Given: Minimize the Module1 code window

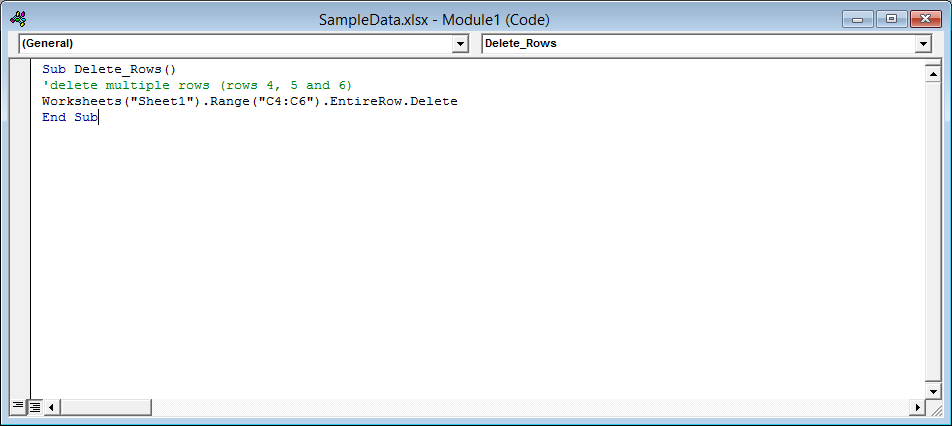Looking at the screenshot, I should pyautogui.click(x=857, y=19).
